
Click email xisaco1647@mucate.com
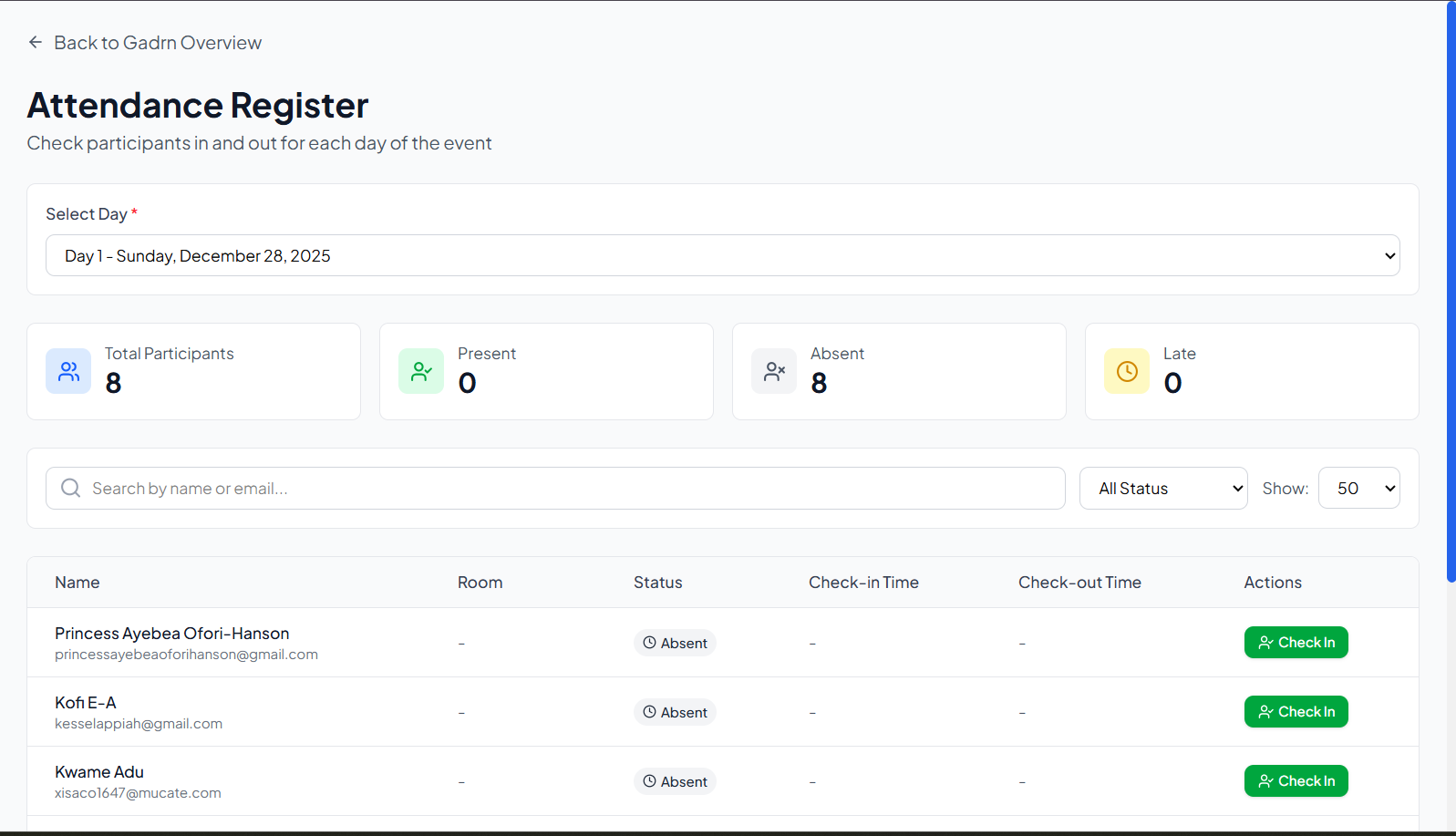click(138, 793)
